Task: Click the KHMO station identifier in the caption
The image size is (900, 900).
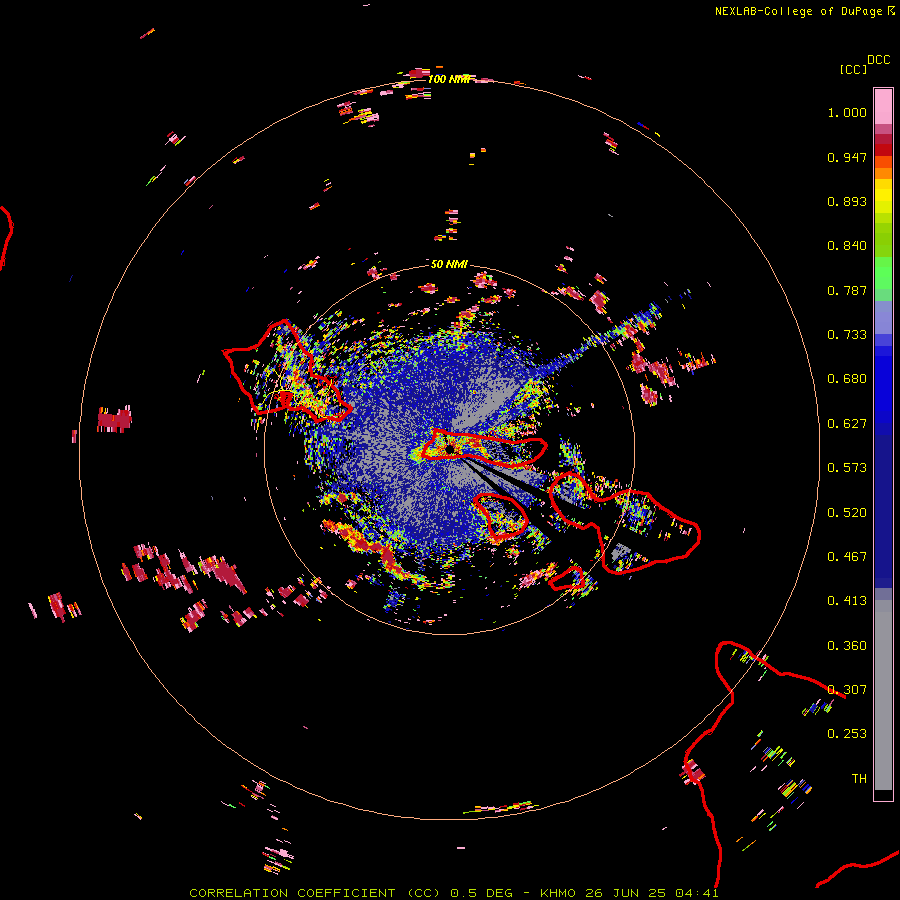Action: point(557,893)
